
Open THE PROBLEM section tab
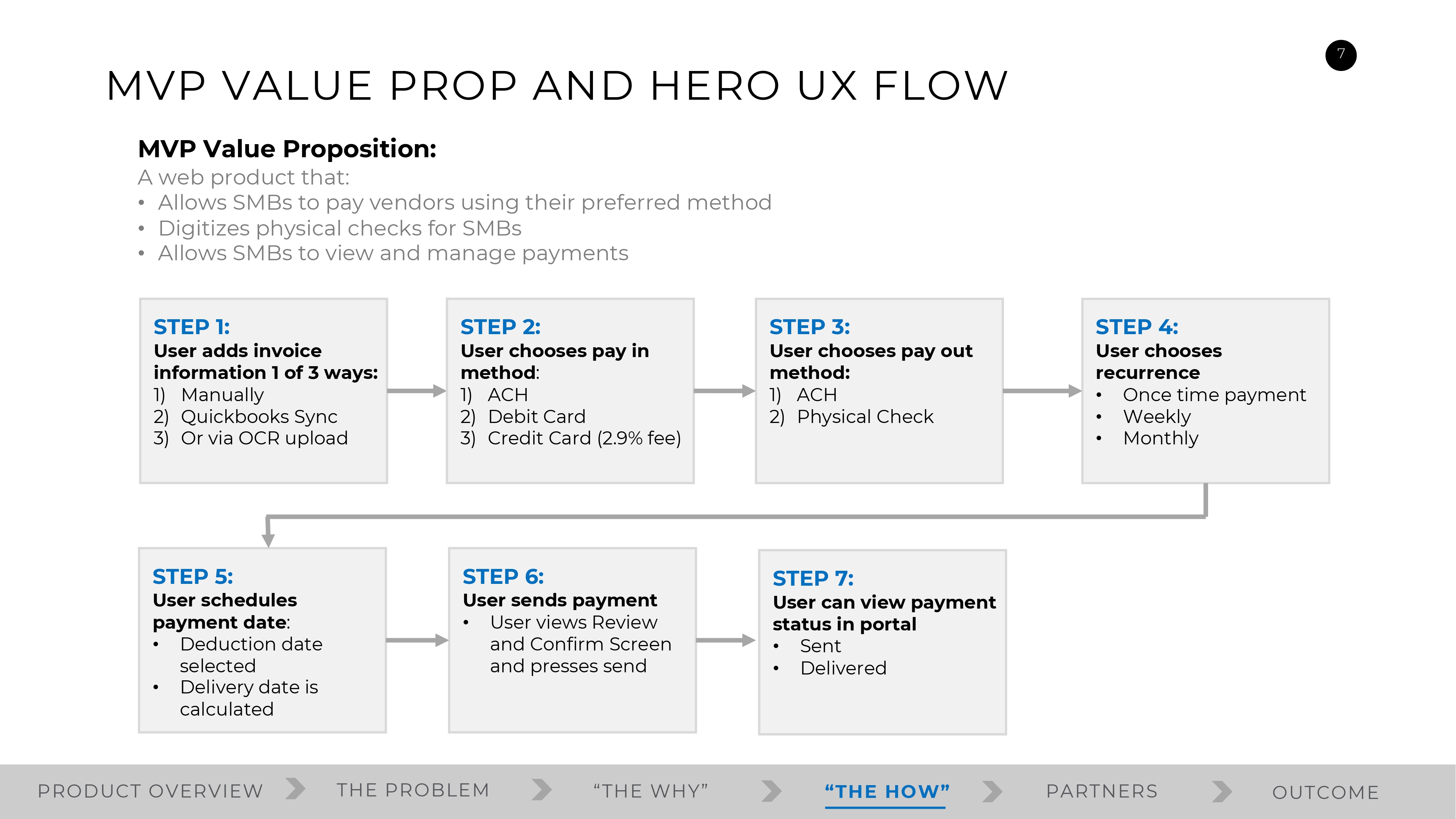coord(413,790)
